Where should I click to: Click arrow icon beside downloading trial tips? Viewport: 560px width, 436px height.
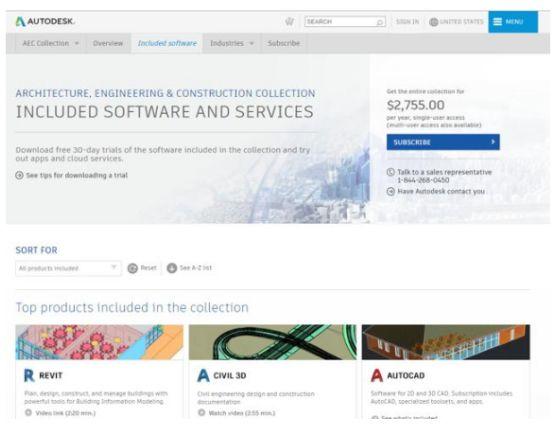[x=19, y=175]
